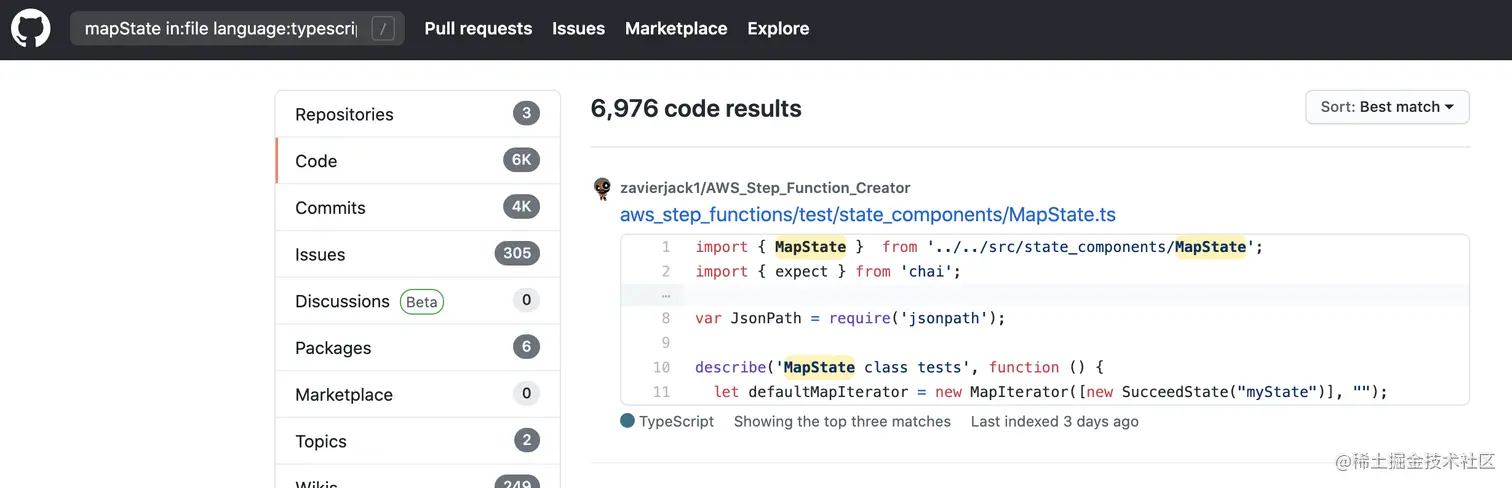Open the MapState.ts file link
The height and width of the screenshot is (488, 1512).
[x=867, y=214]
